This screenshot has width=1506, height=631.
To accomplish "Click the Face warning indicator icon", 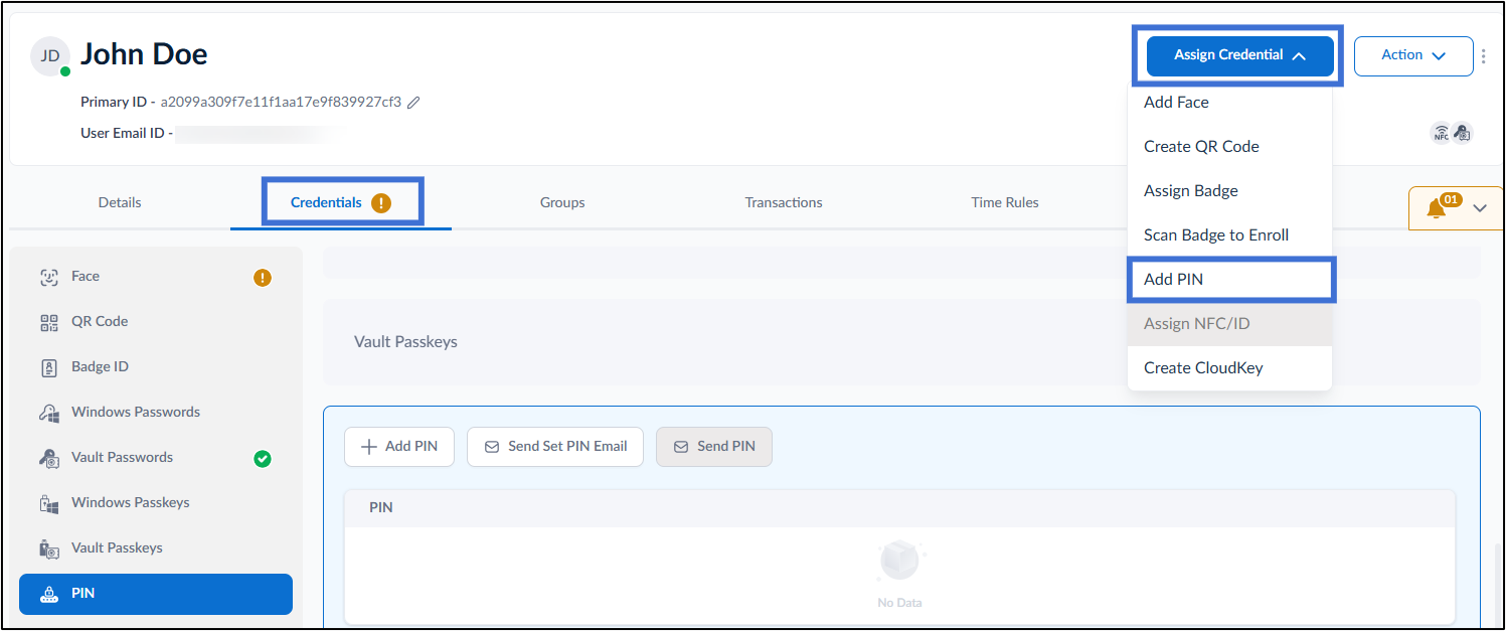I will click(x=262, y=277).
